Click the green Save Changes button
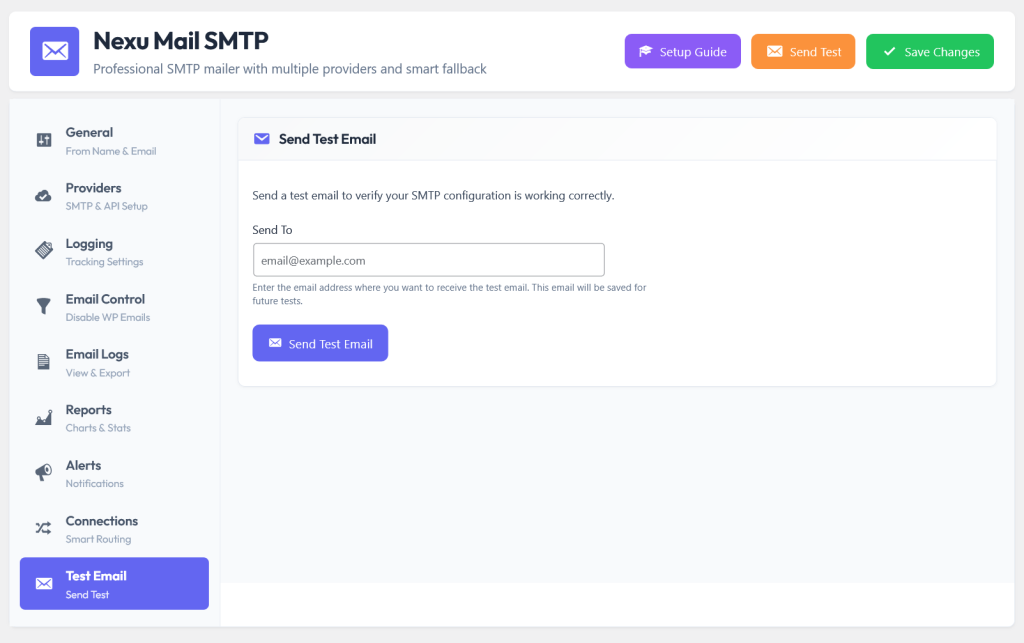 [930, 52]
